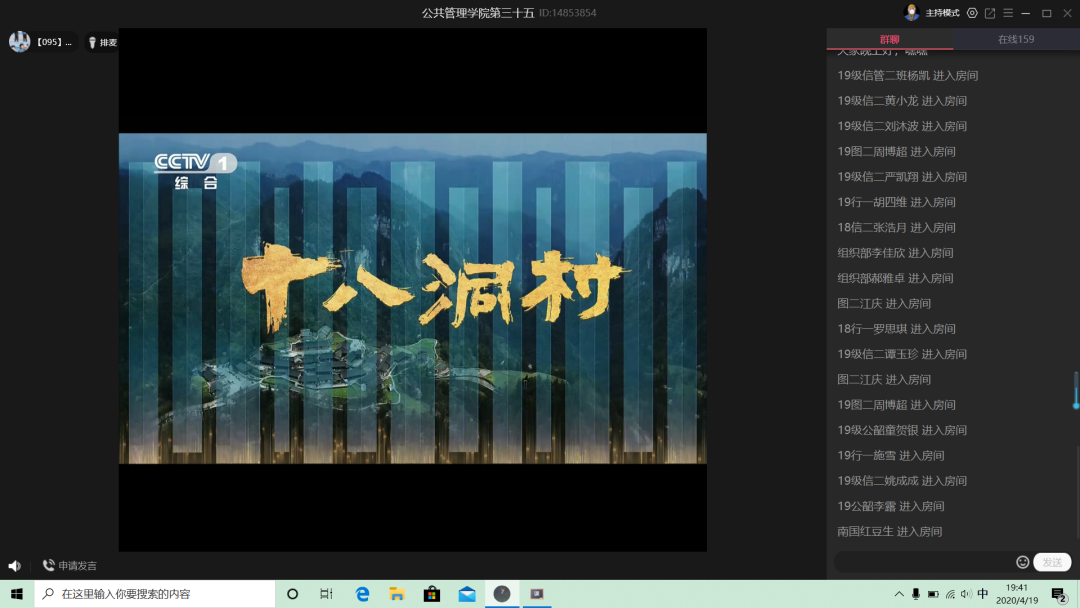
Task: Toggle the speaker volume icon at bottom left
Action: 14,566
